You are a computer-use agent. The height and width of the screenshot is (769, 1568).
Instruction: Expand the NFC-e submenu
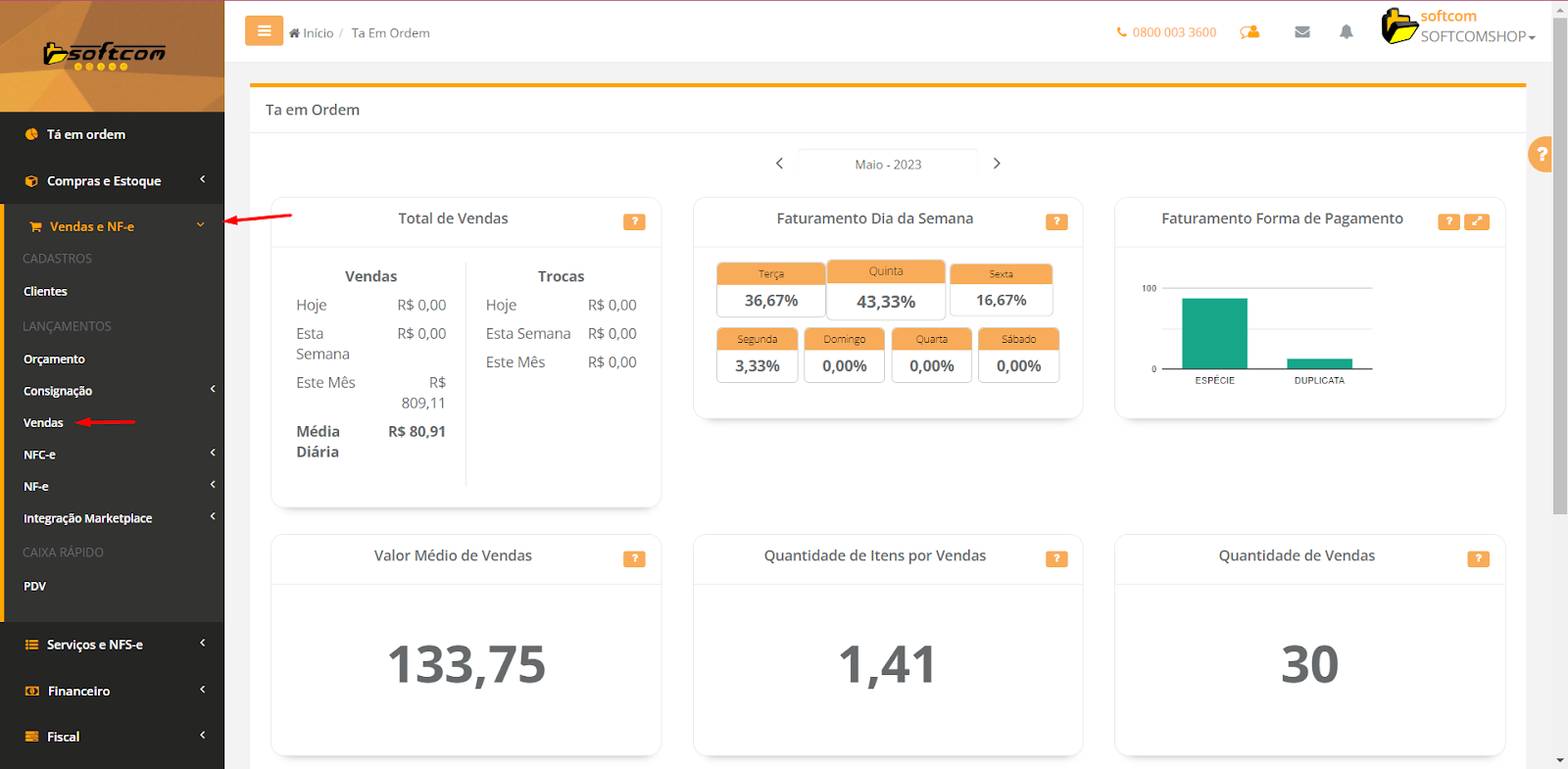tap(40, 455)
